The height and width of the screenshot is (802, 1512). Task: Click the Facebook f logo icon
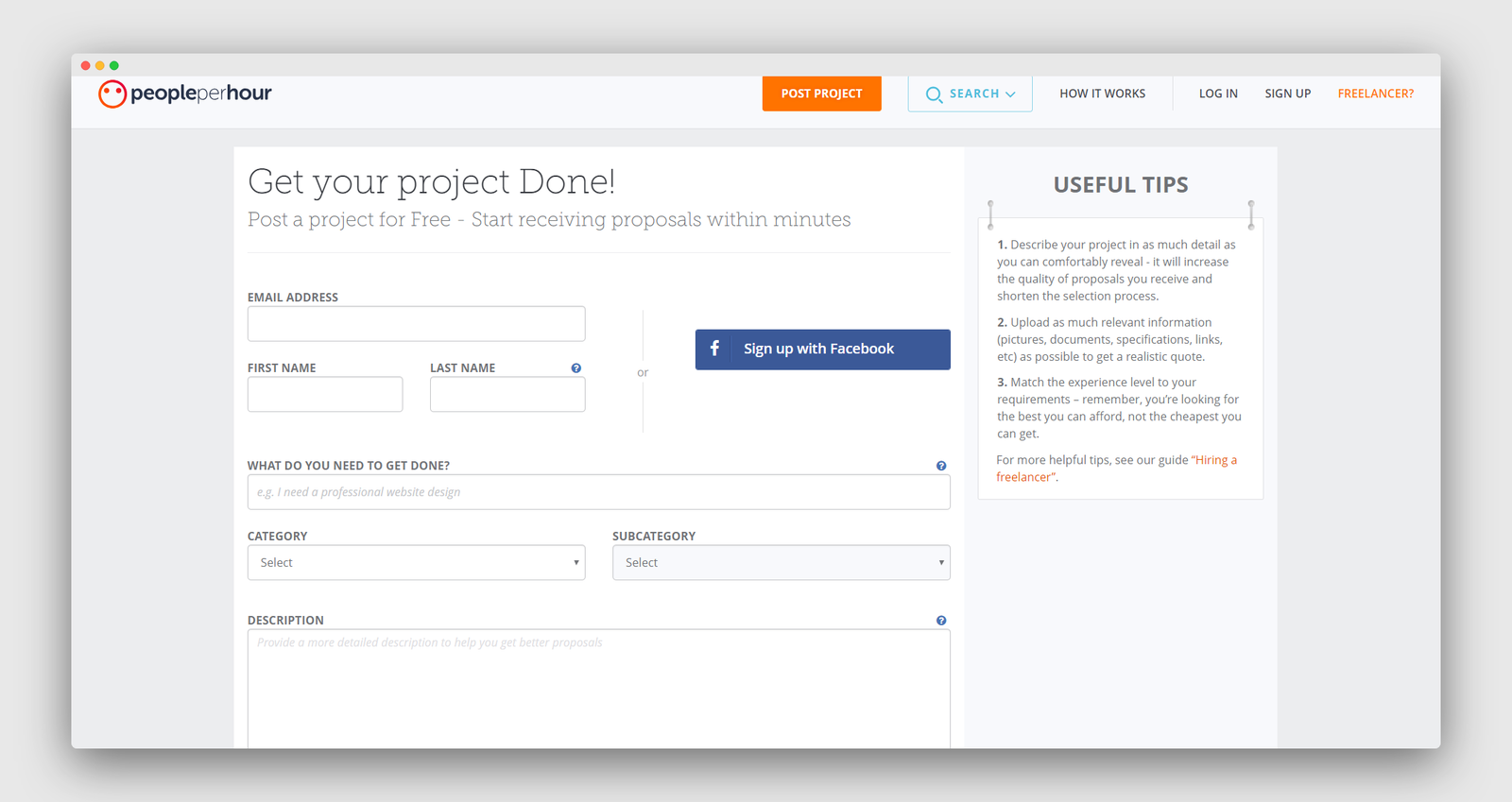[714, 349]
